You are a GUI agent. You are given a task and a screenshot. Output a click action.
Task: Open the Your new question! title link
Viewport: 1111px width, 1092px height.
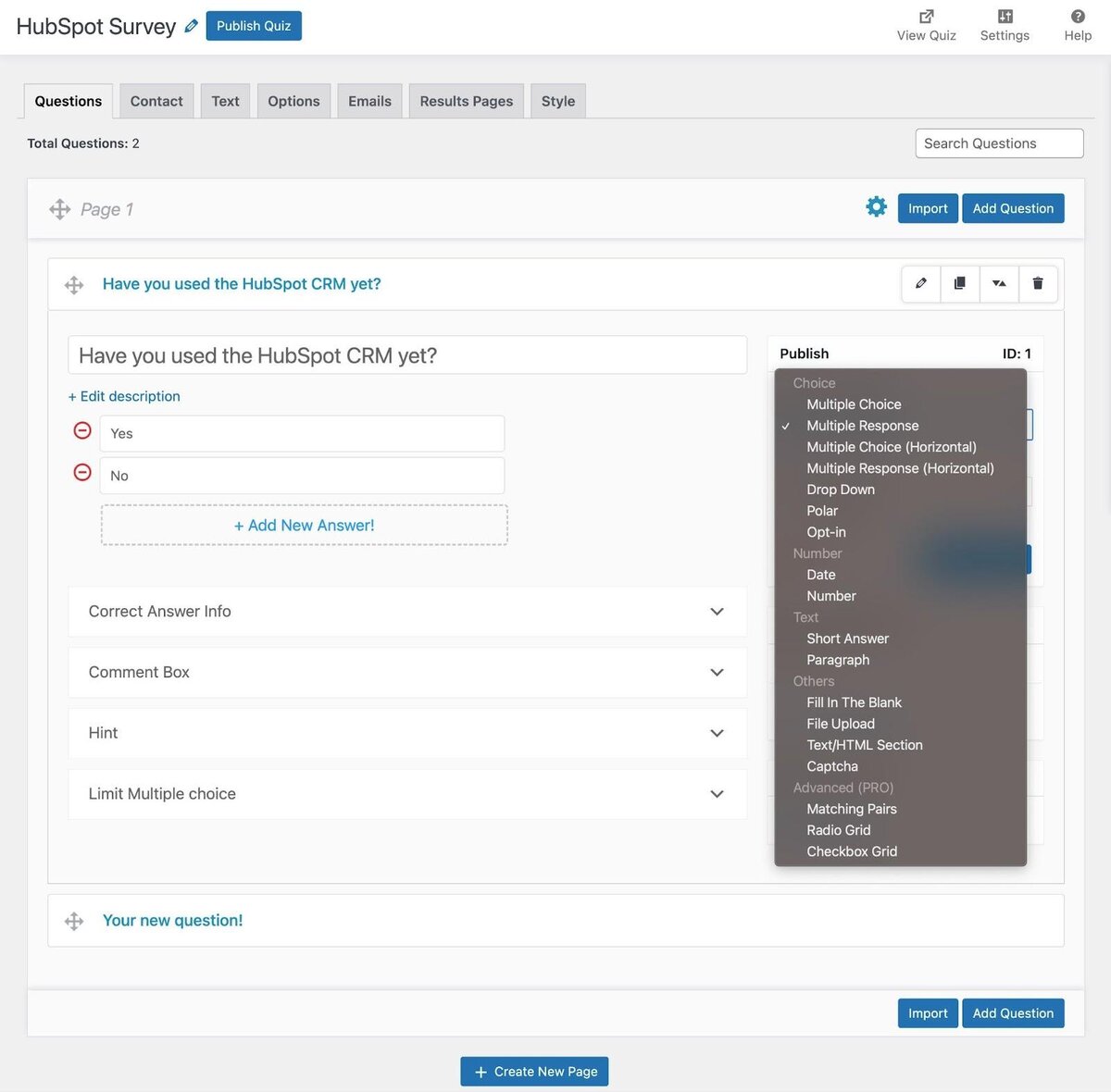tap(173, 921)
